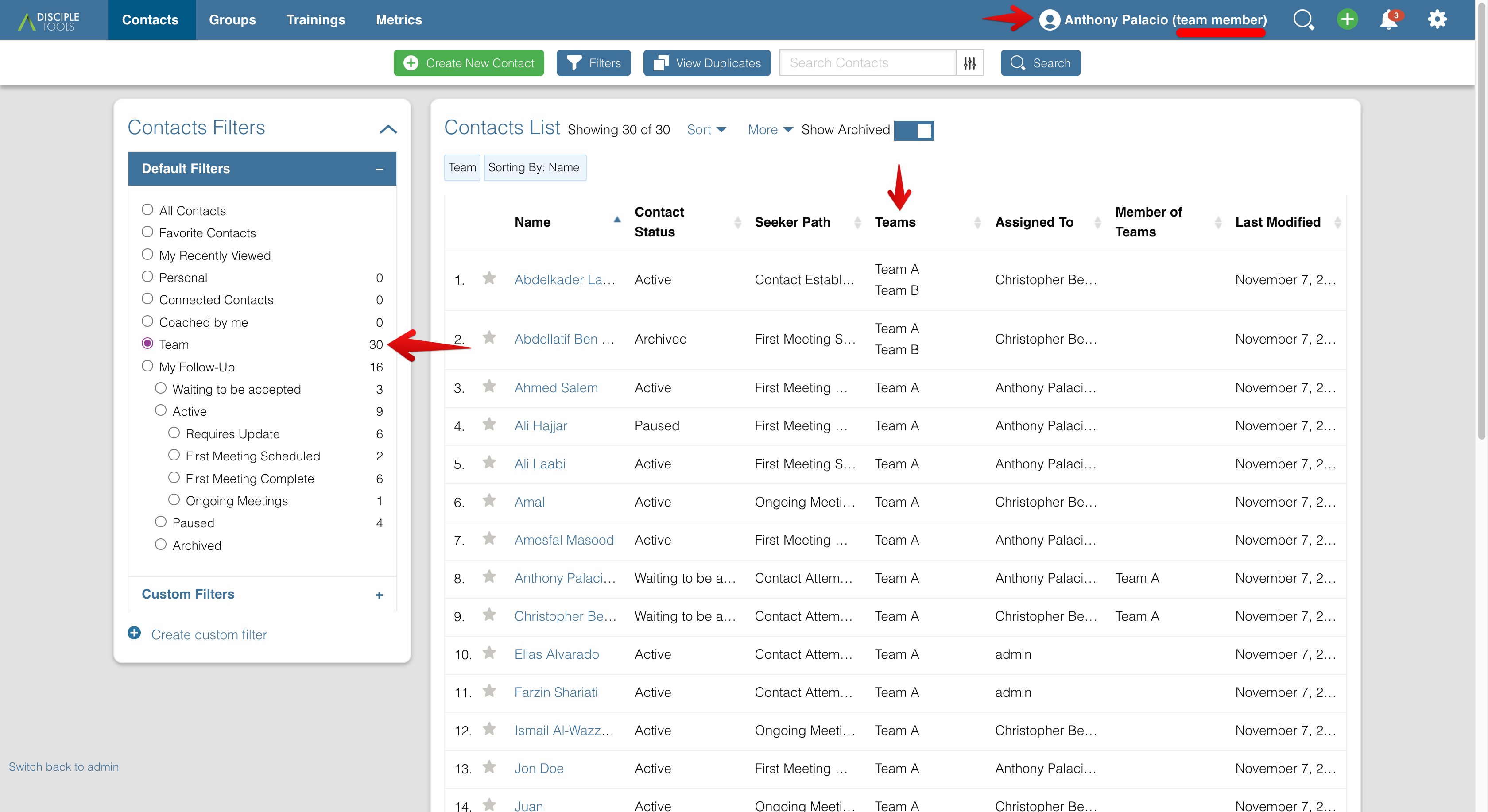Click the Disciple Tools logo
Viewport: 1488px width, 812px height.
tap(49, 21)
